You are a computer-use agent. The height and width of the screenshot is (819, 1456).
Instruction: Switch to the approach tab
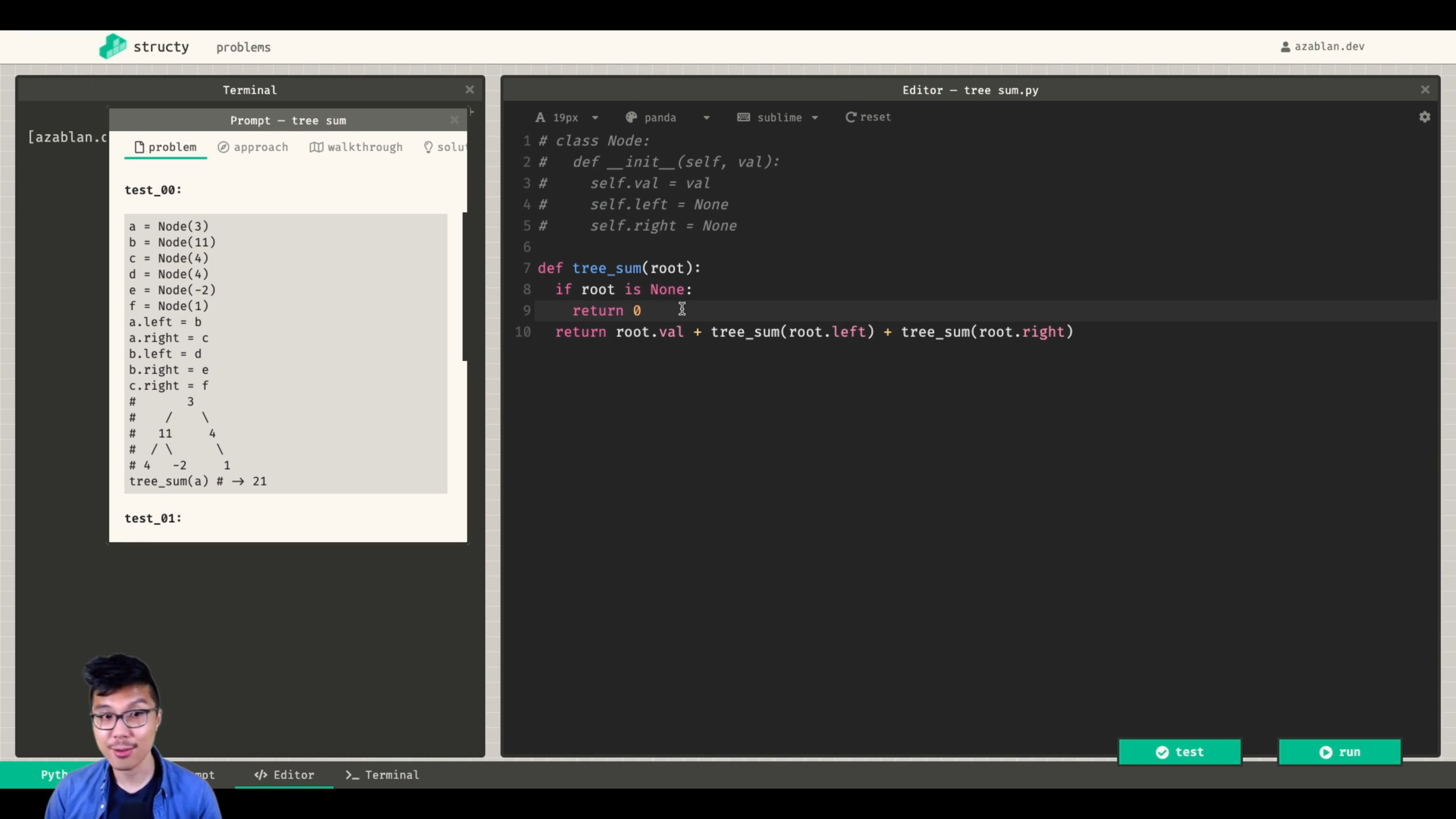tap(253, 147)
